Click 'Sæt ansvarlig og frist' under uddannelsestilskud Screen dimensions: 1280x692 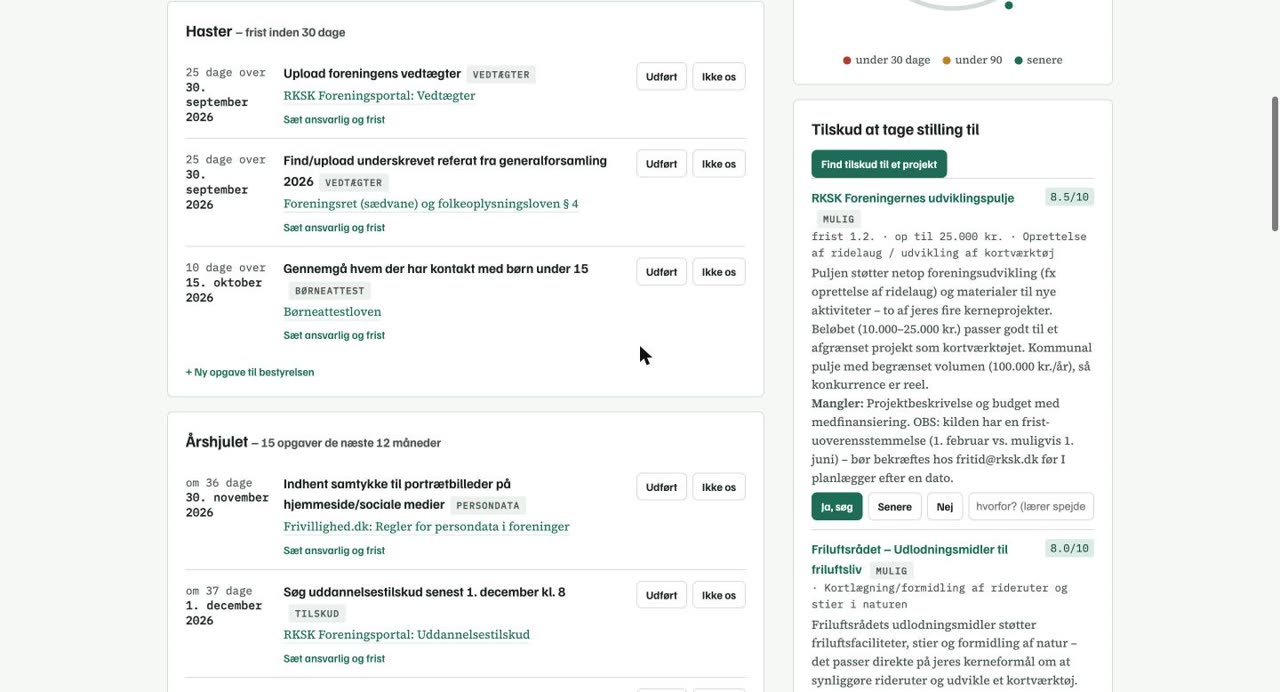point(334,659)
